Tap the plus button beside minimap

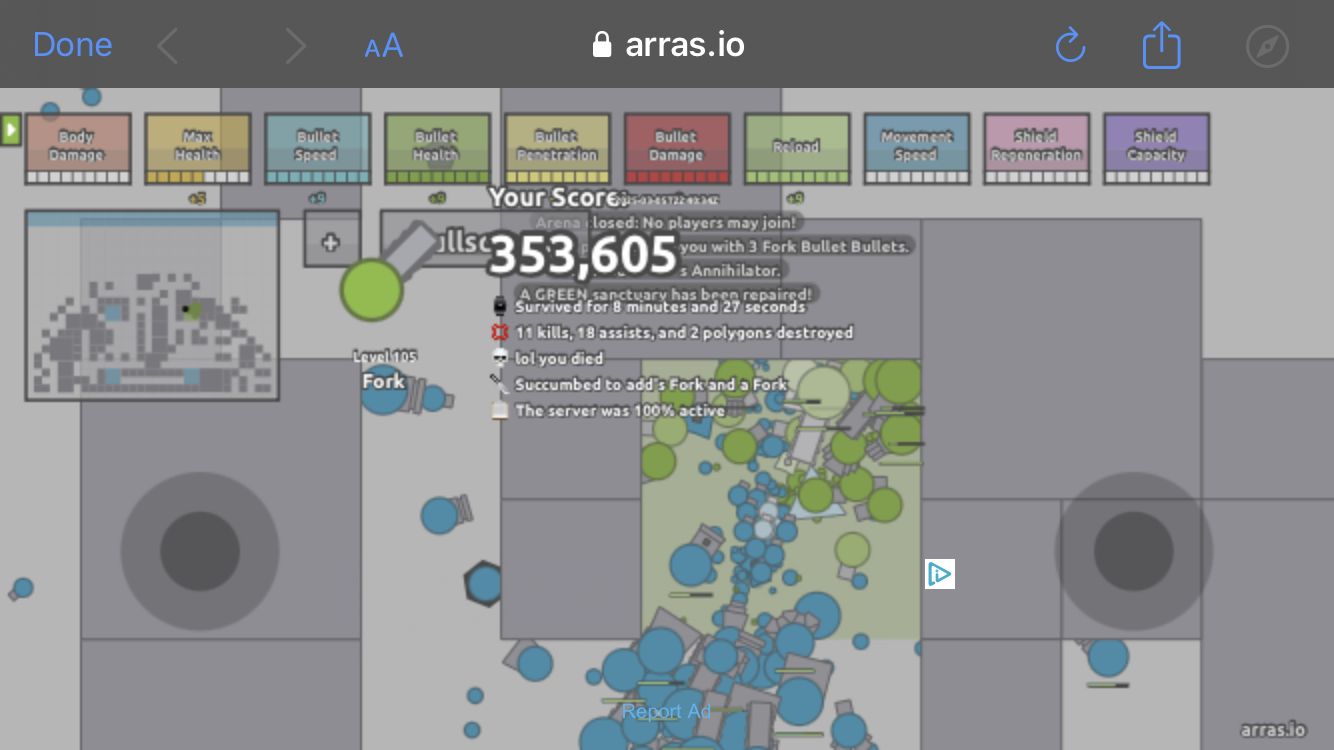(x=331, y=241)
